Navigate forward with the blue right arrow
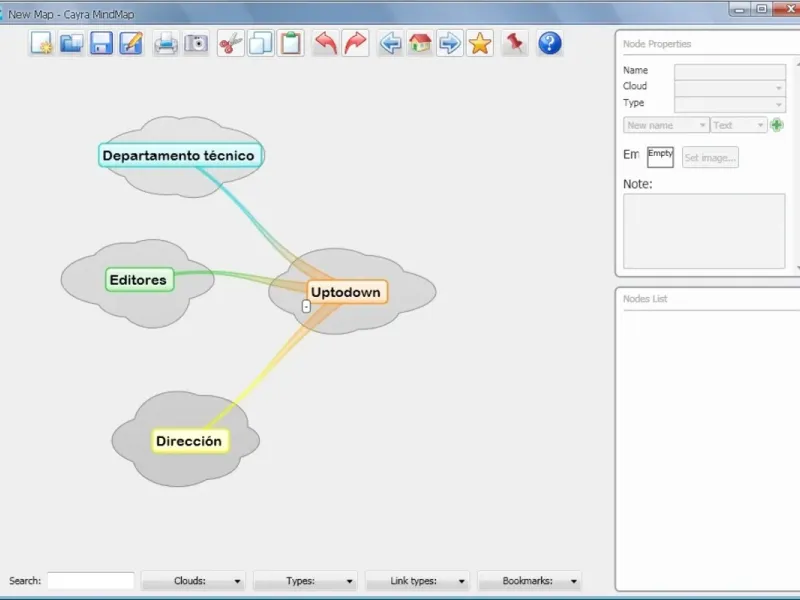The height and width of the screenshot is (600, 800). (449, 43)
